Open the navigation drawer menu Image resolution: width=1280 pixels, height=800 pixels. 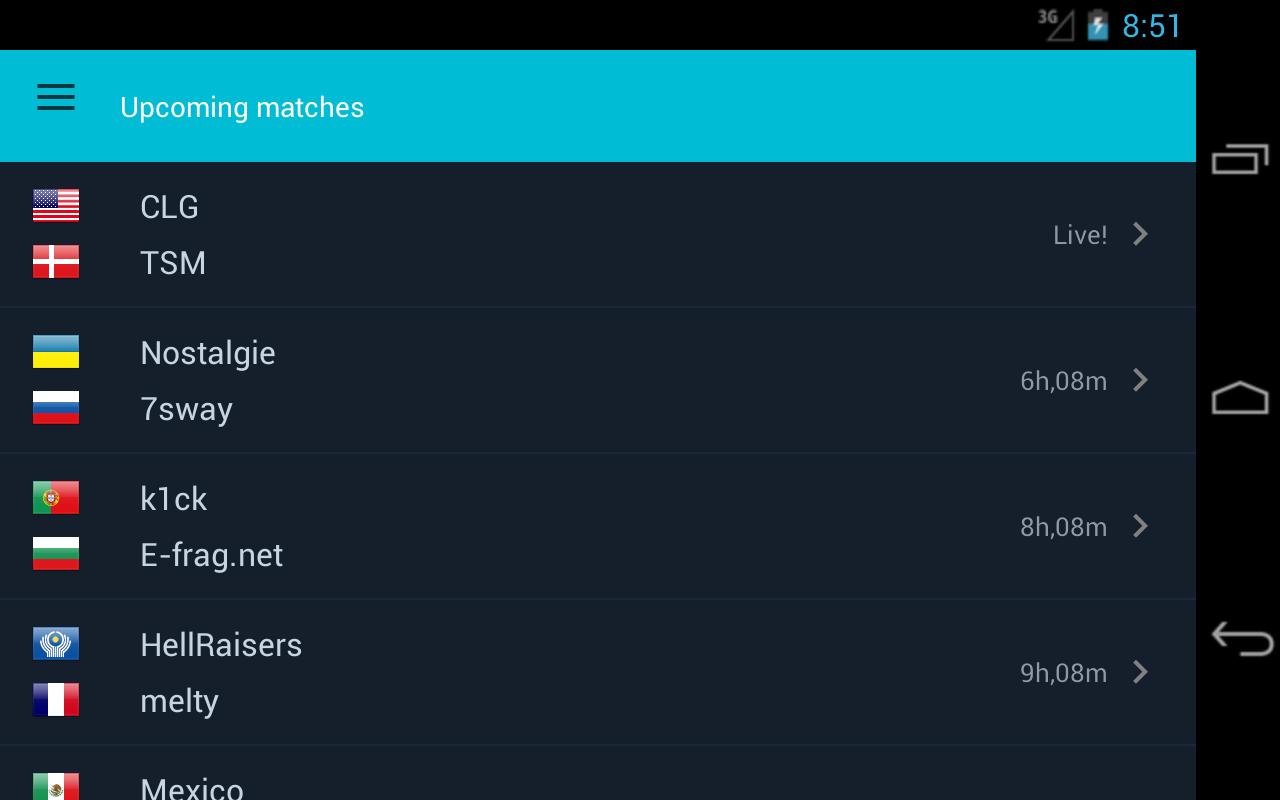[55, 97]
